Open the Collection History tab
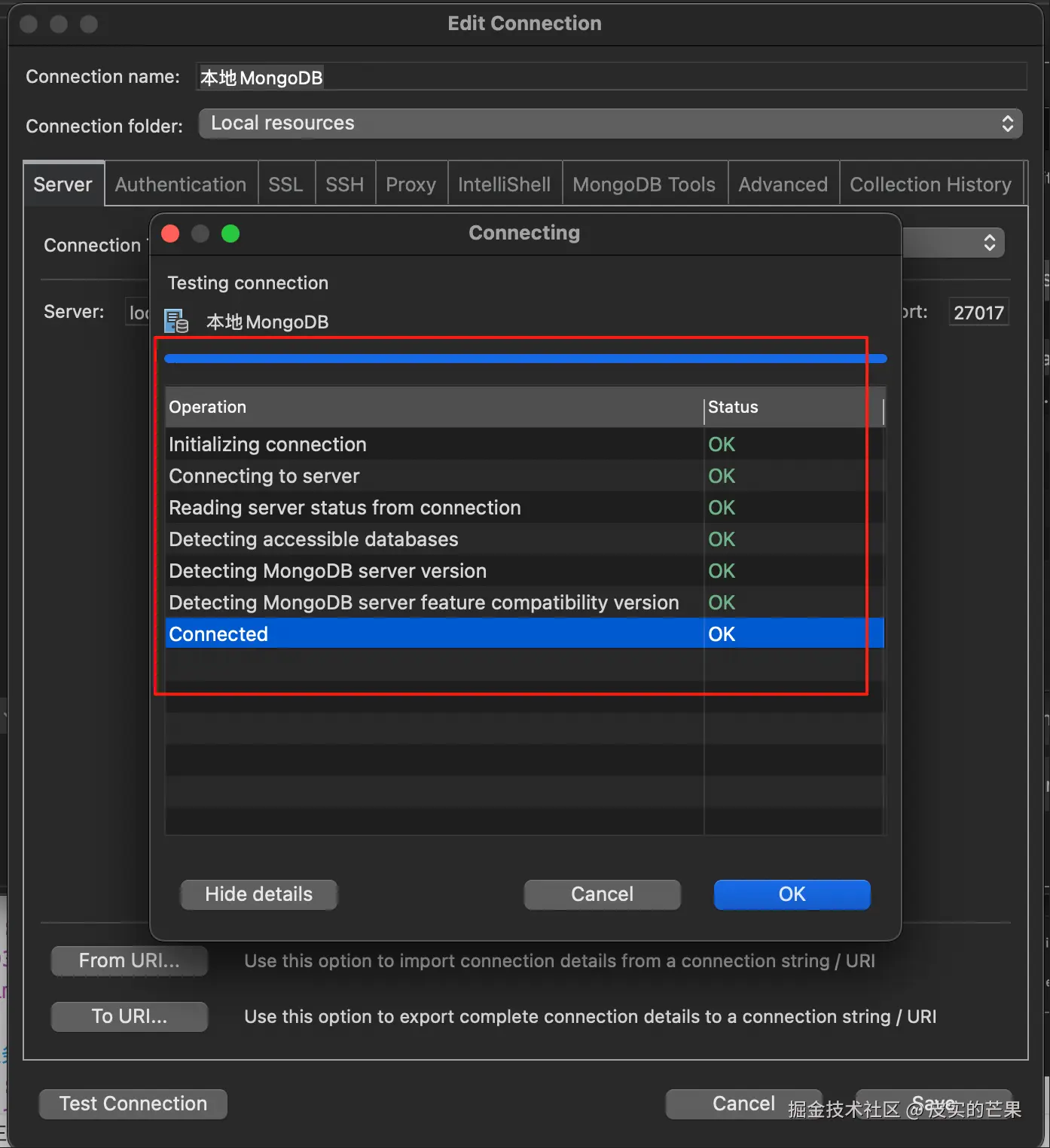The width and height of the screenshot is (1050, 1148). click(x=931, y=184)
